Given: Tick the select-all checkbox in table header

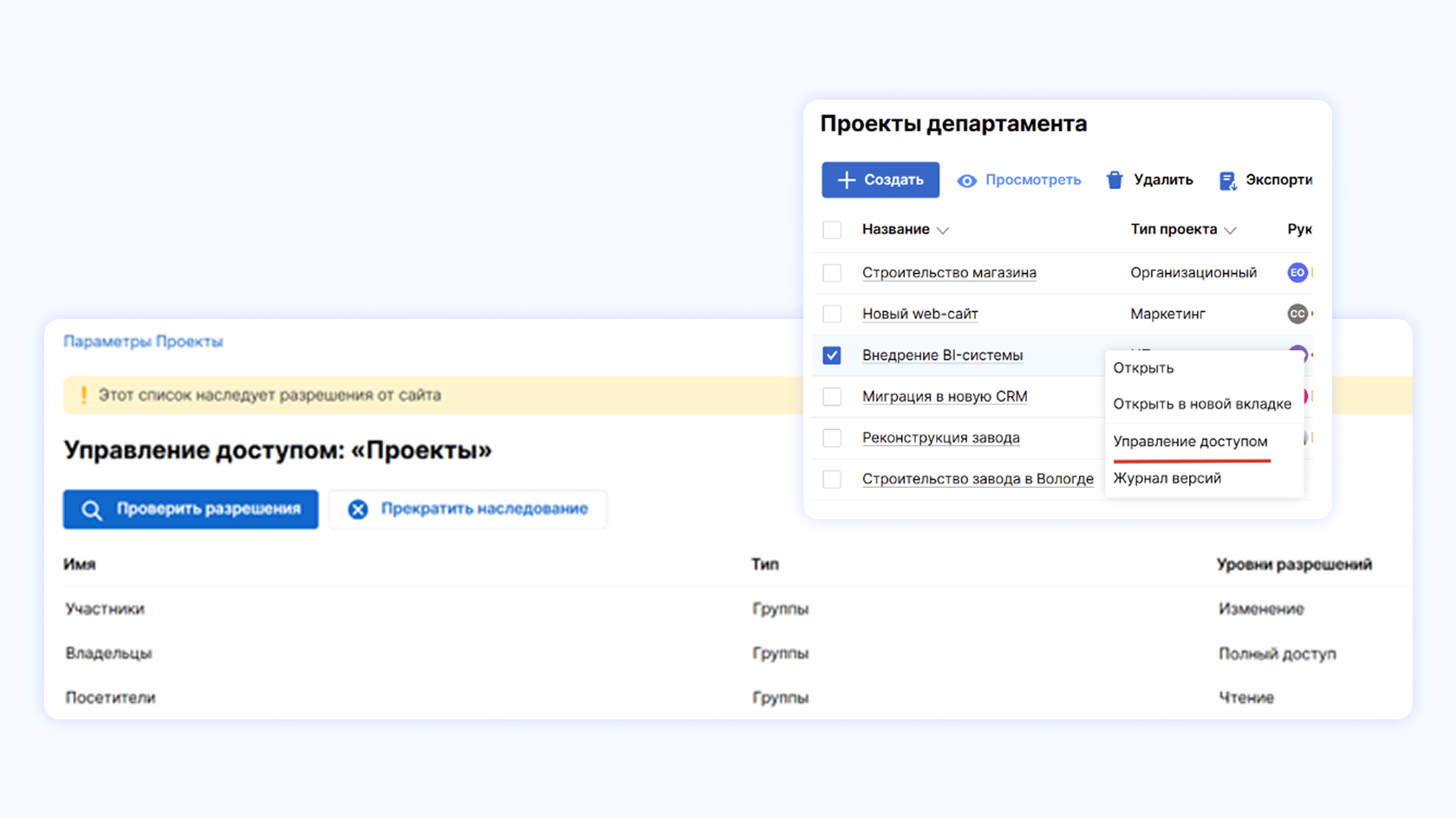Looking at the screenshot, I should [x=832, y=230].
